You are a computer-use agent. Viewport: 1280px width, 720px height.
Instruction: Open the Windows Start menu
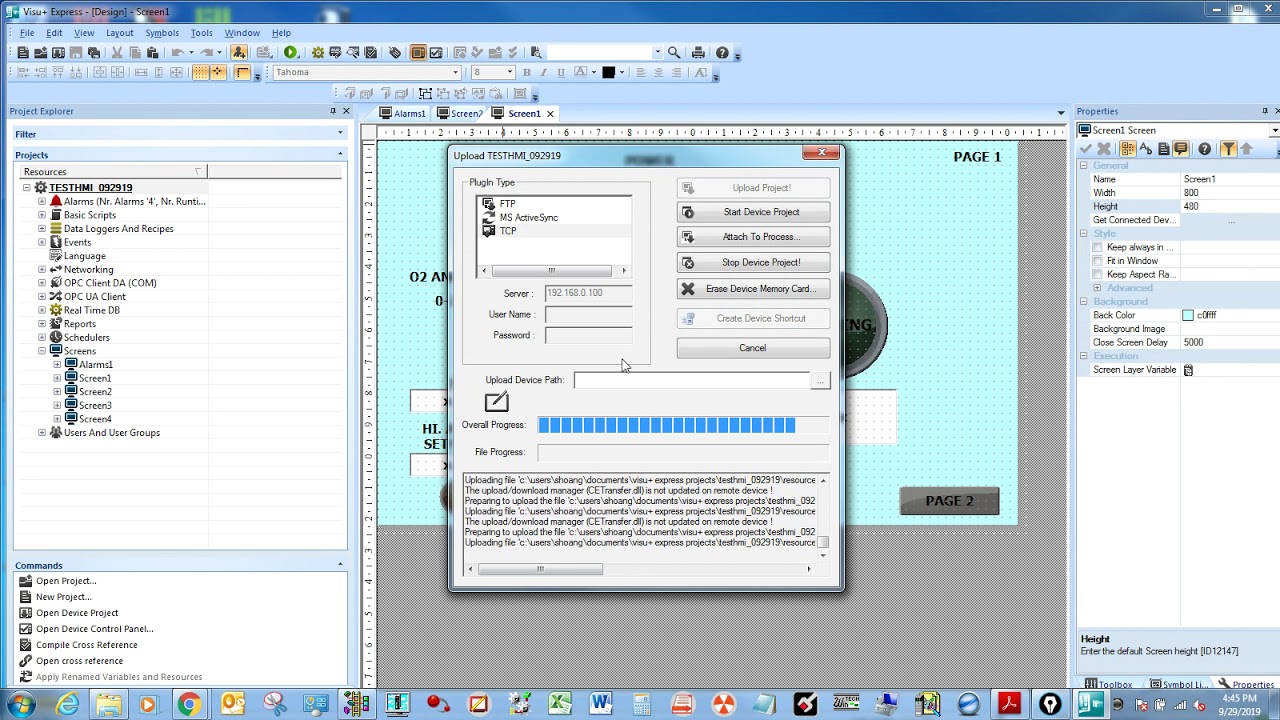coord(20,704)
